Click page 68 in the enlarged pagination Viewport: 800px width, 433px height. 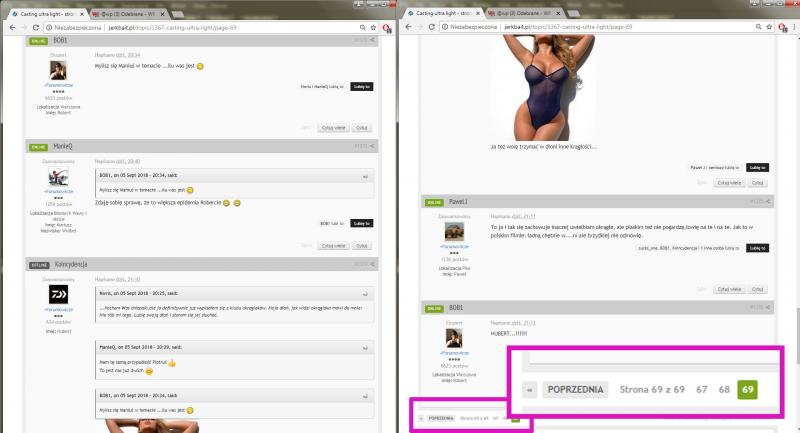(723, 389)
